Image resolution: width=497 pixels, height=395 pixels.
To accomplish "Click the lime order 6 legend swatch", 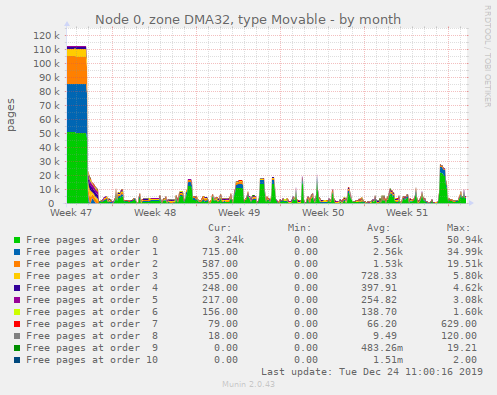I will 17,312.
